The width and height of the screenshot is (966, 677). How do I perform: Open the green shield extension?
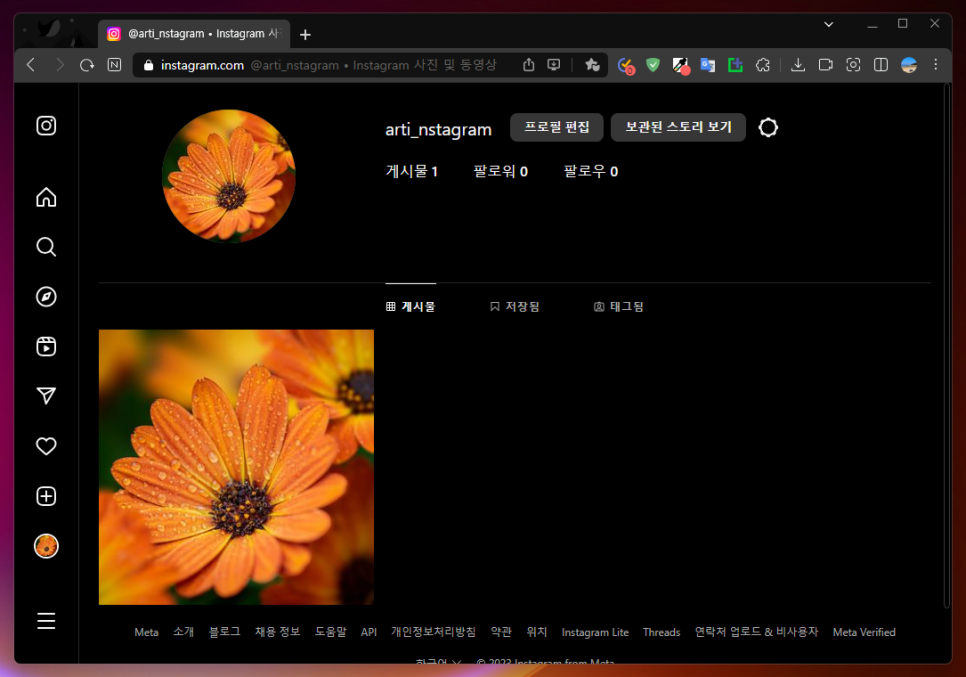coord(653,65)
